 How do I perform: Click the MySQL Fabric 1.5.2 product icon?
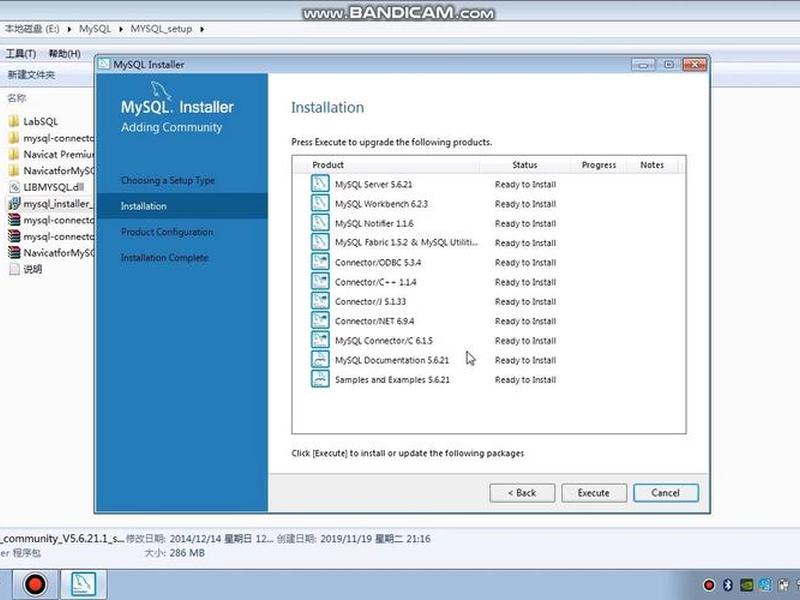320,242
